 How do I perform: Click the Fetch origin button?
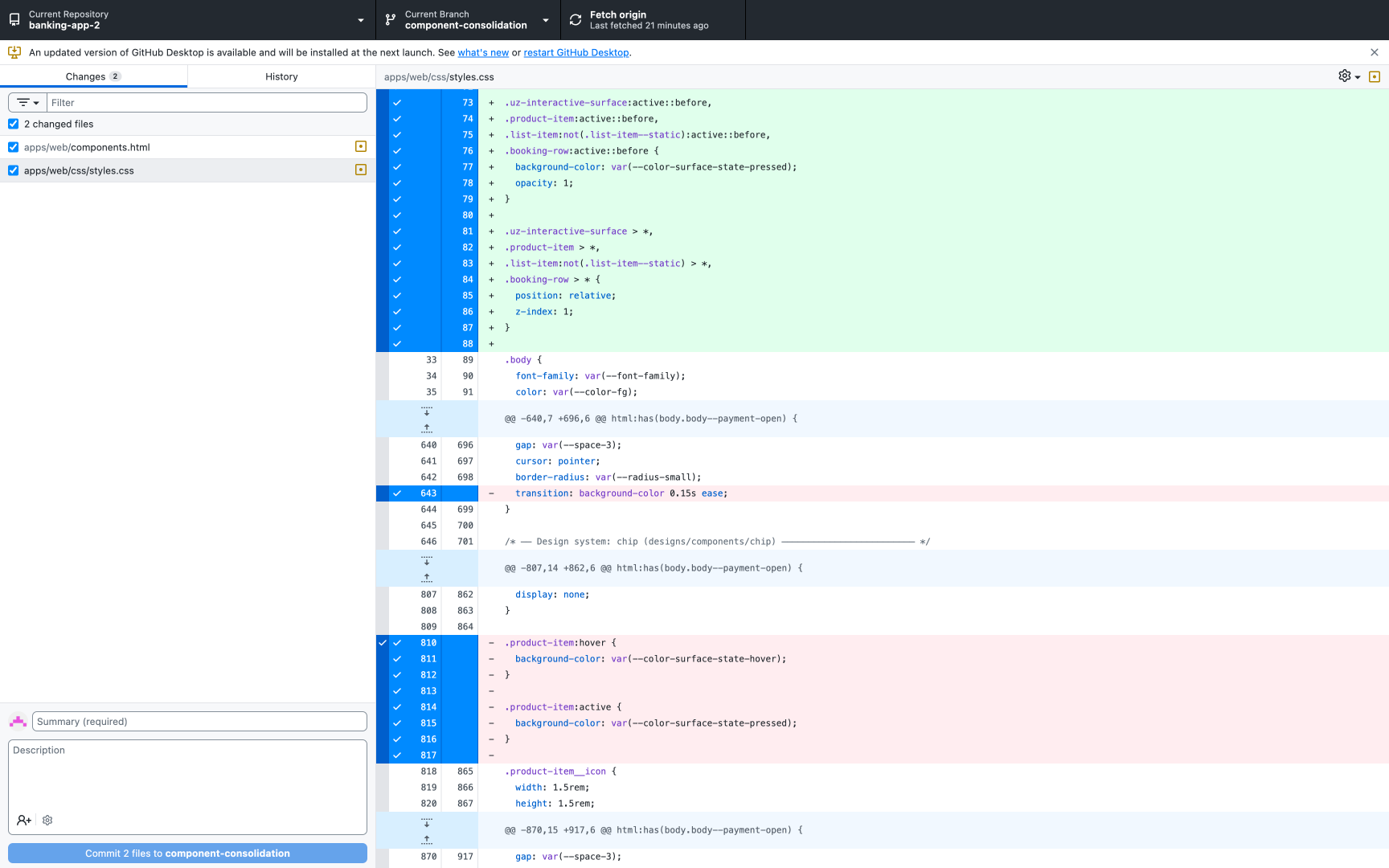click(x=653, y=20)
